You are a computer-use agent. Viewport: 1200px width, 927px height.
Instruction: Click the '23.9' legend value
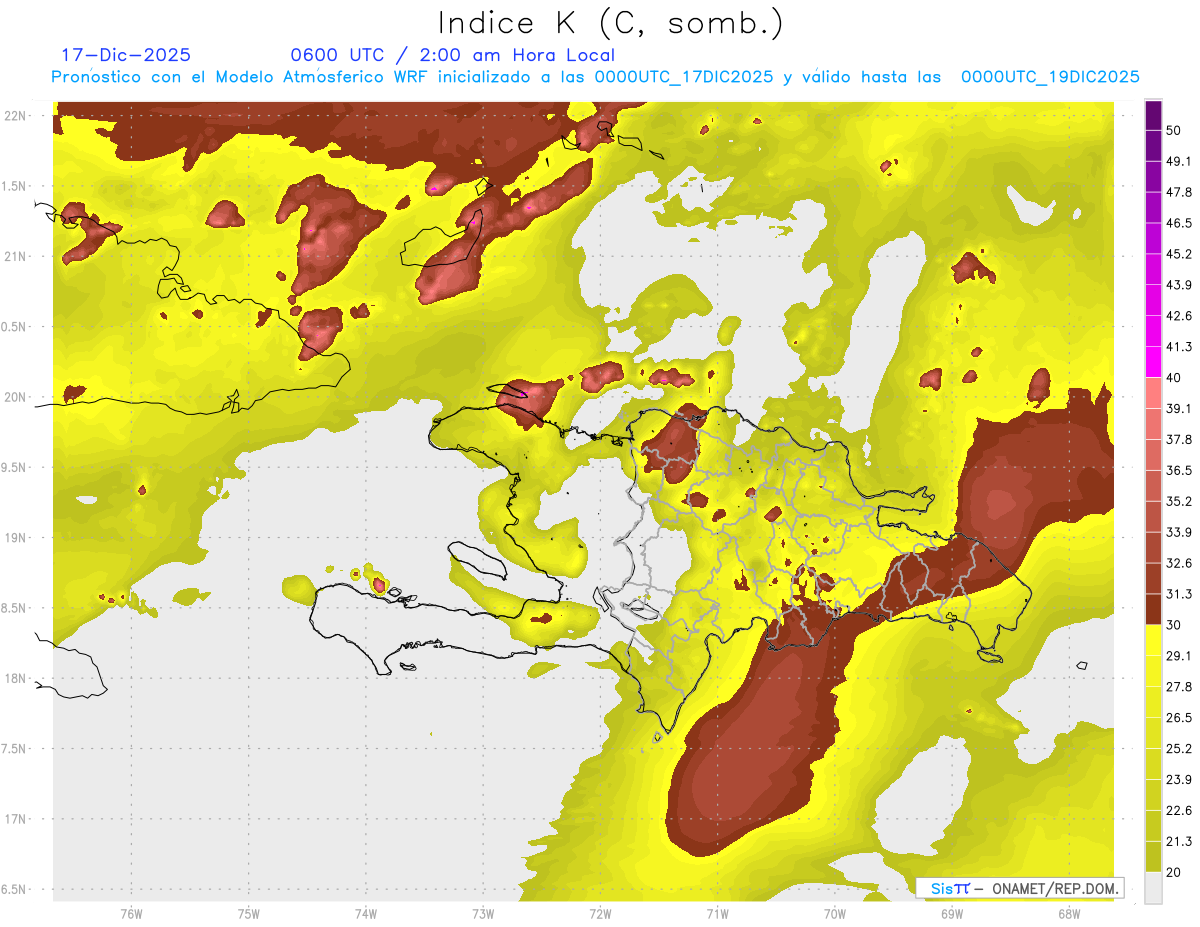coord(1178,779)
